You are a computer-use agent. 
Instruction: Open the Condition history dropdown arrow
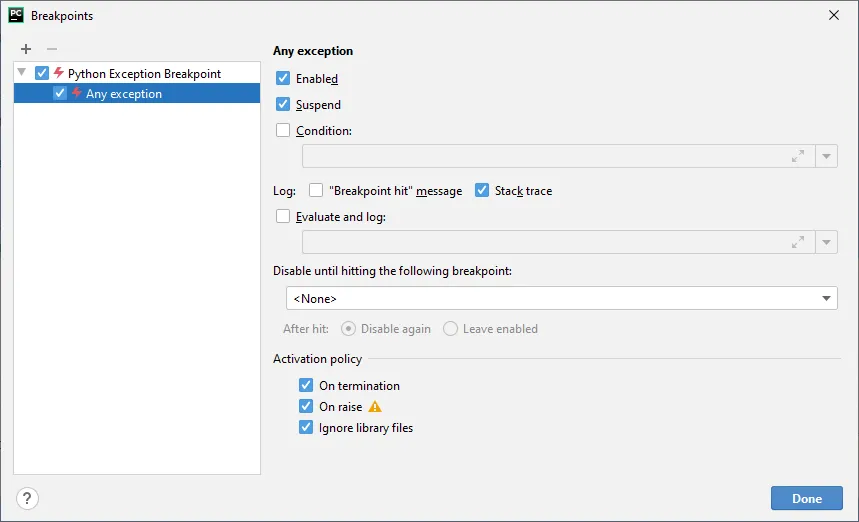826,156
